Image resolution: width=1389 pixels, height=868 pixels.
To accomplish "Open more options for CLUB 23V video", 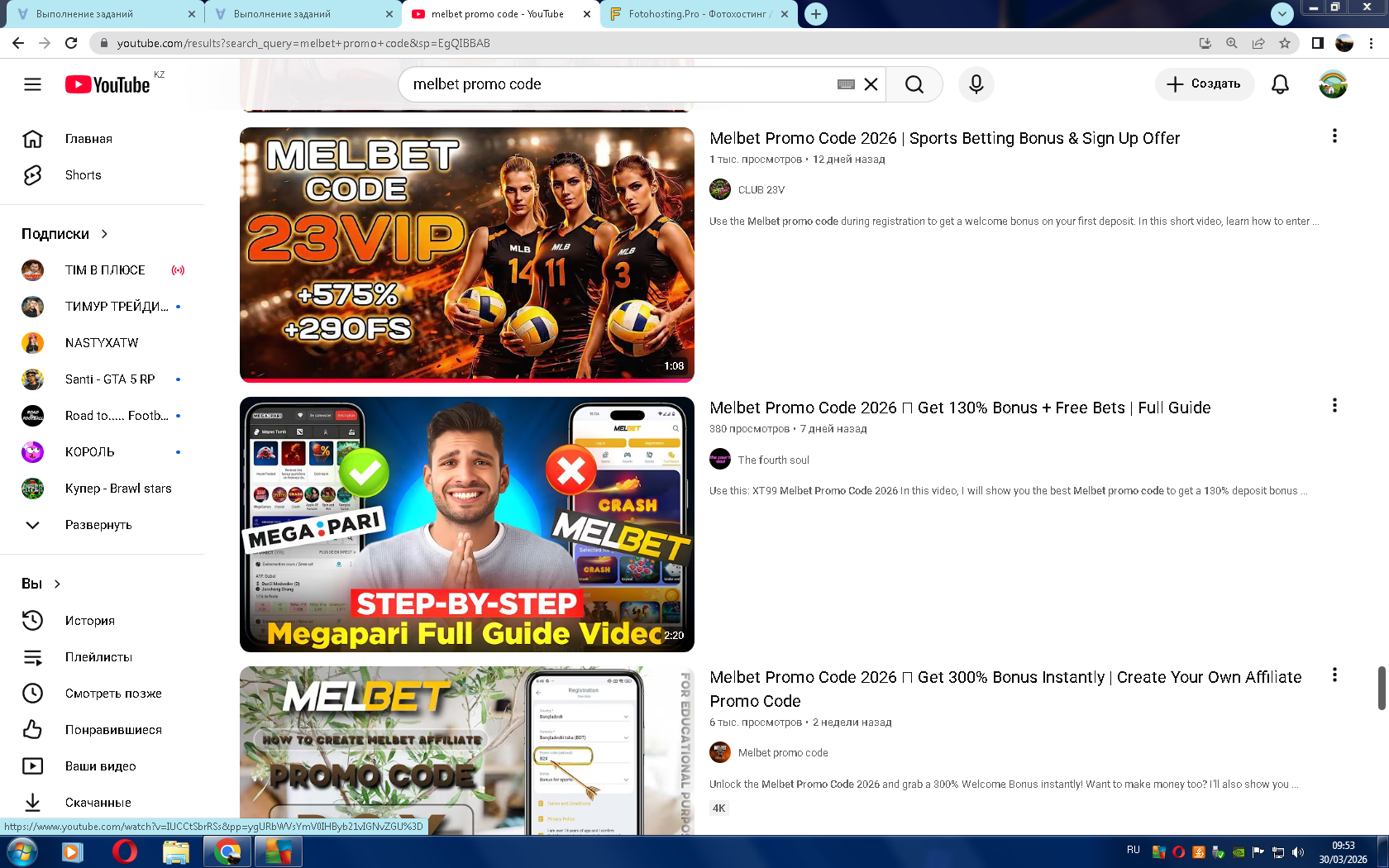I will point(1334,136).
